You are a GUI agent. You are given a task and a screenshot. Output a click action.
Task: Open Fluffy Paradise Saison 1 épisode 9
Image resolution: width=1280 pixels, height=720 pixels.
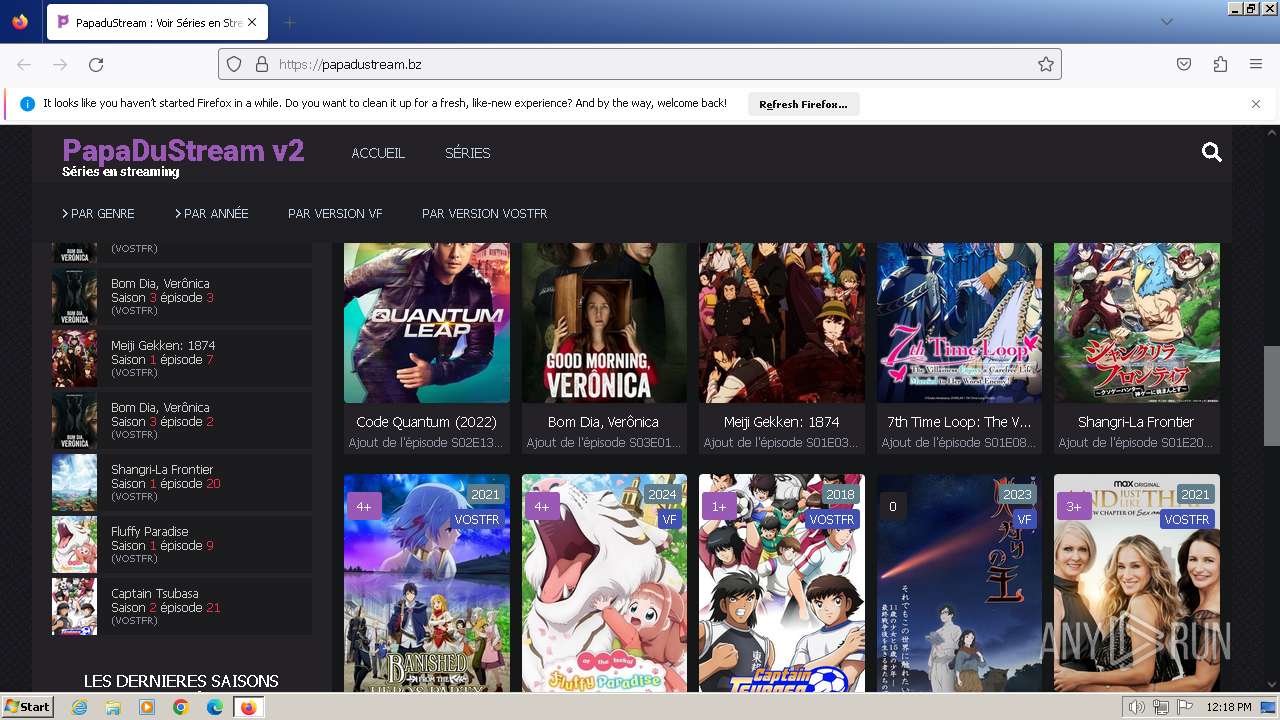[x=182, y=545]
